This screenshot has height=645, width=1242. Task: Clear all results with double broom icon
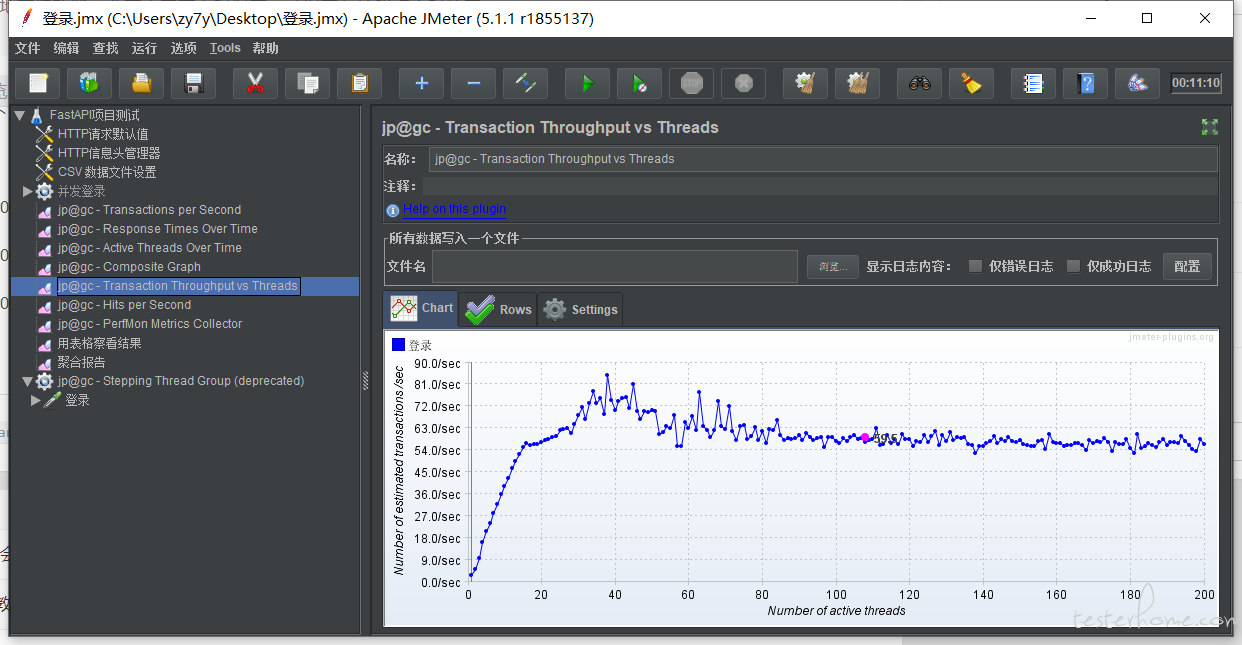click(858, 83)
